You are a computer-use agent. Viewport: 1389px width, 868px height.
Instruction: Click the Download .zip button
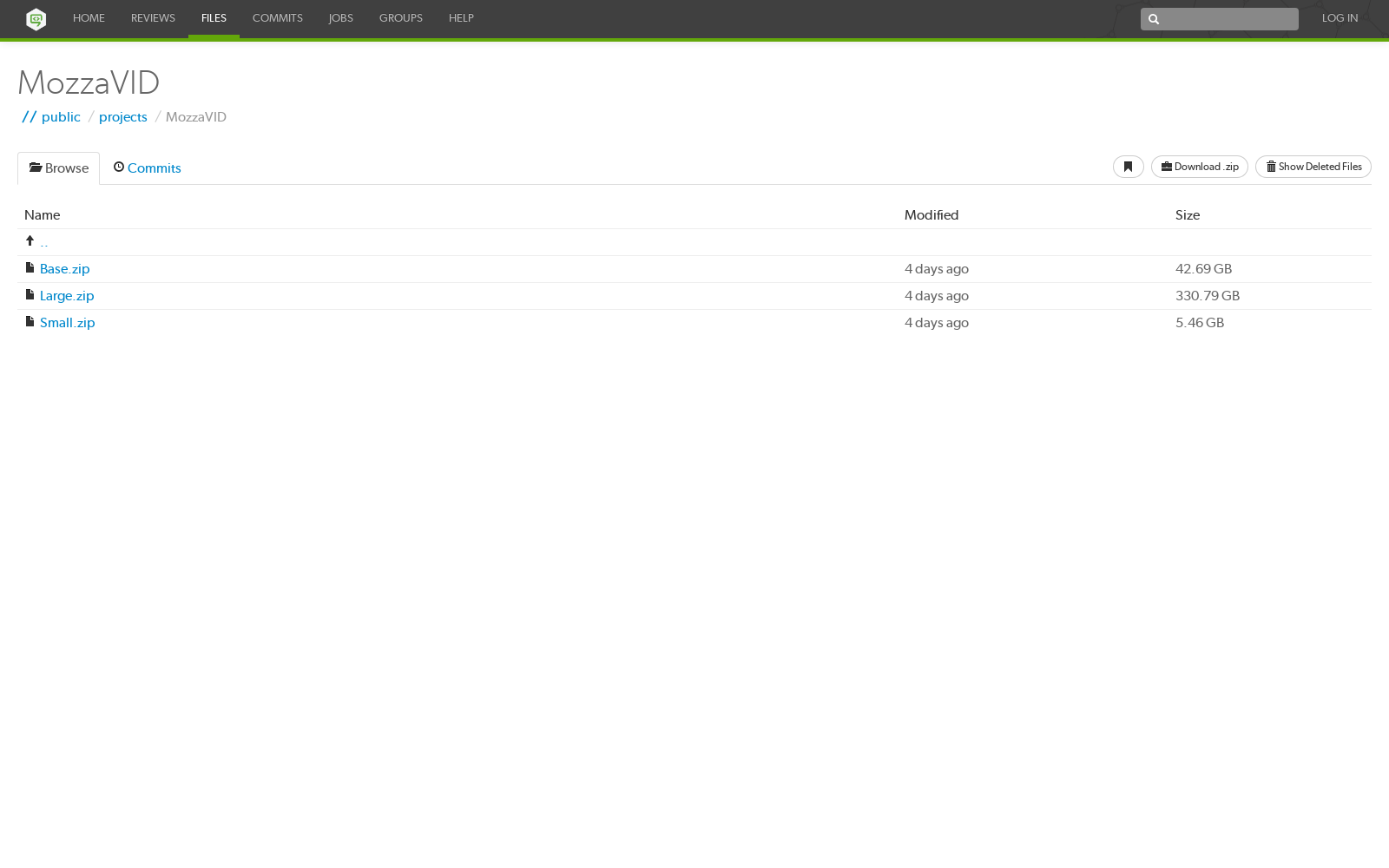click(x=1200, y=167)
